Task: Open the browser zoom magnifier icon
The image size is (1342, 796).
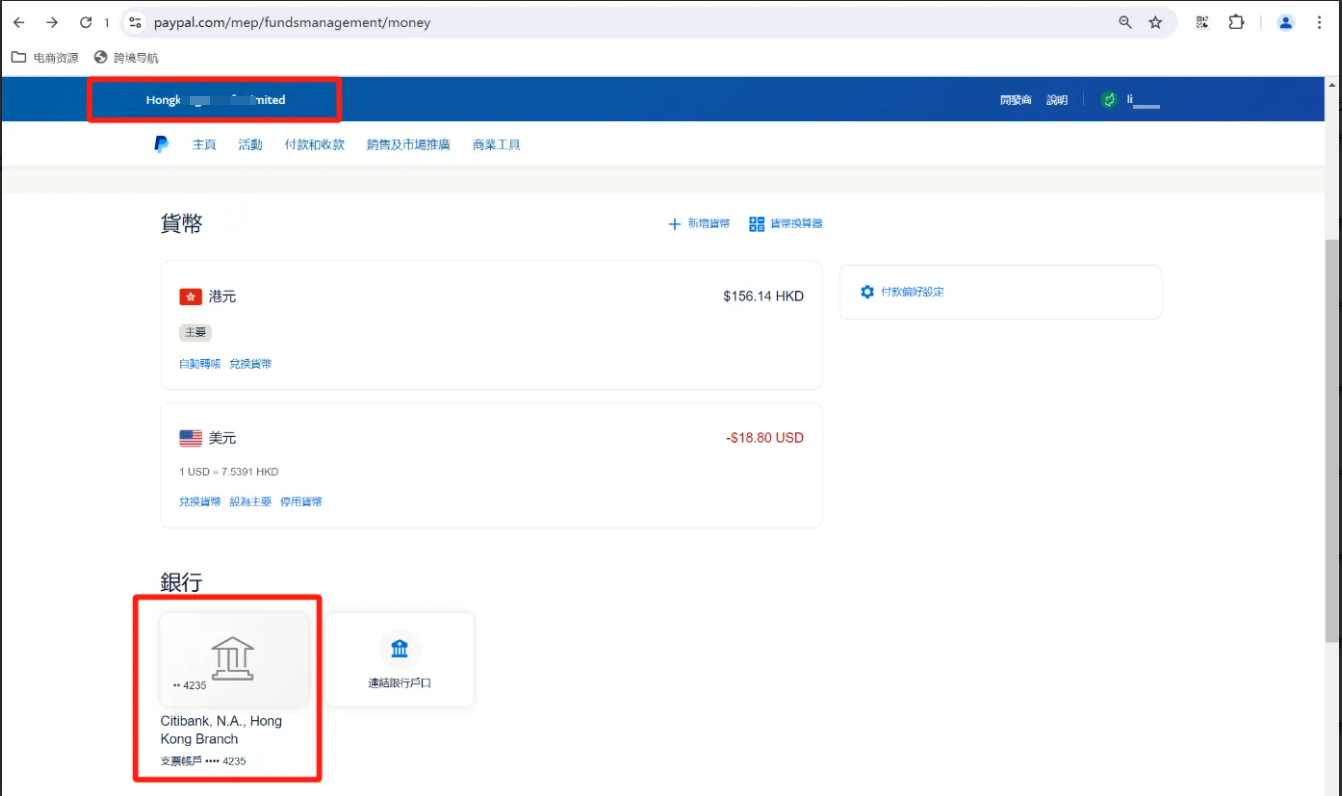Action: 1126,22
